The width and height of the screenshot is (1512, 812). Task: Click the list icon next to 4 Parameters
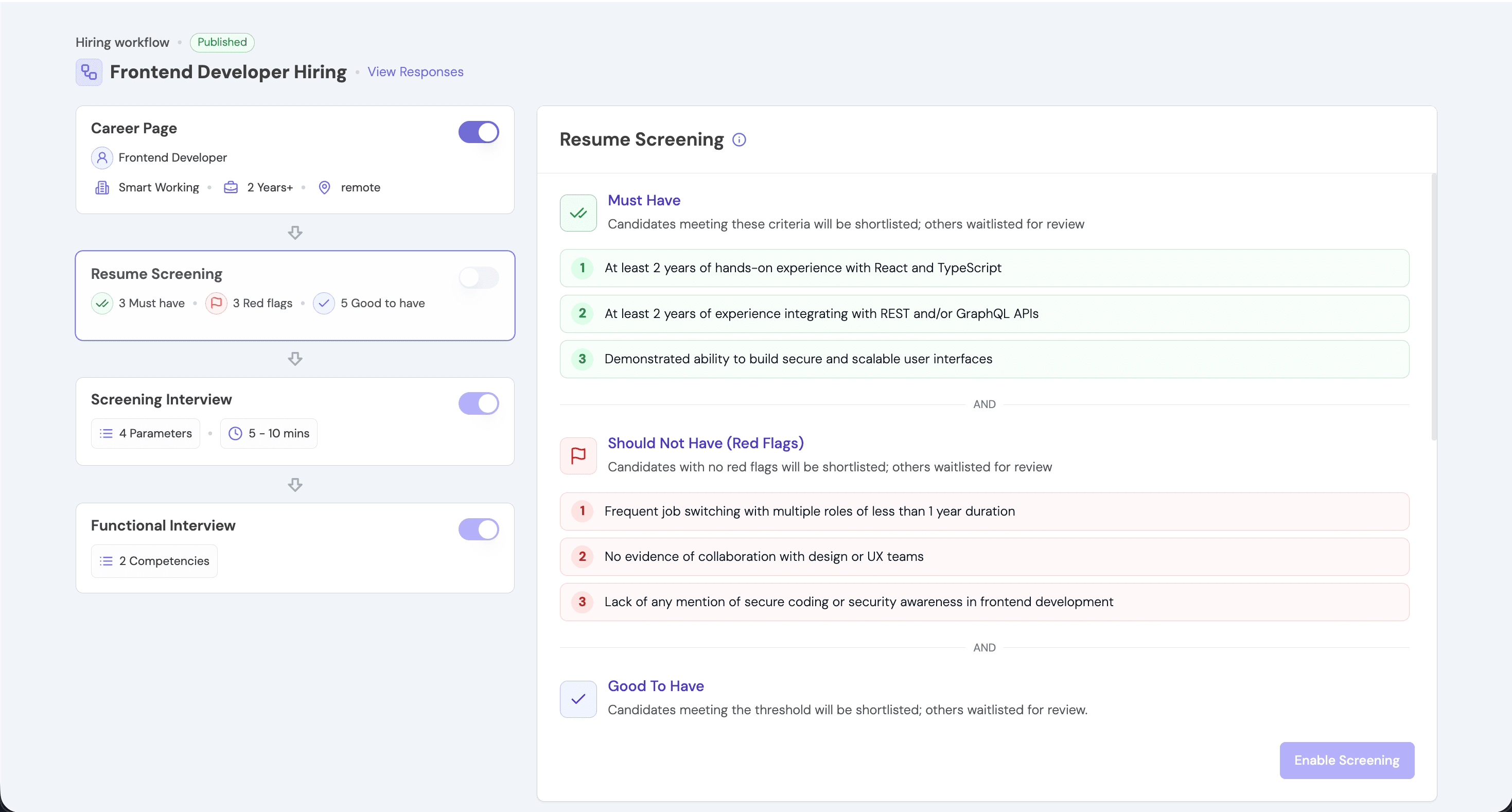[106, 433]
